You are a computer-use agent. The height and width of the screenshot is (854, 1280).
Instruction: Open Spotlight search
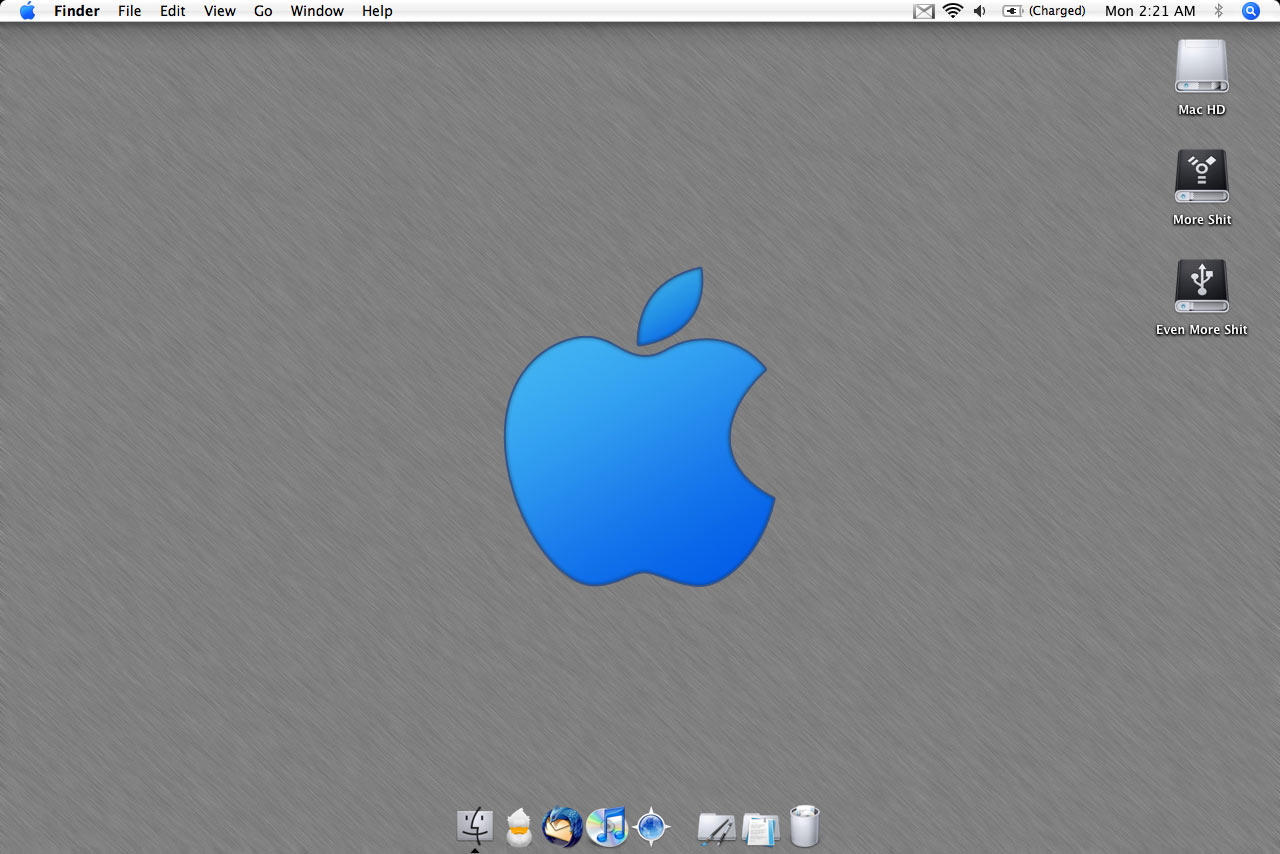[1251, 11]
